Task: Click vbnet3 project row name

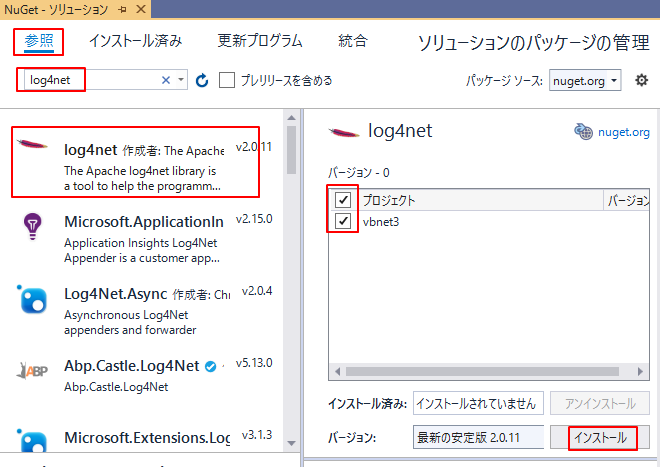Action: [381, 221]
